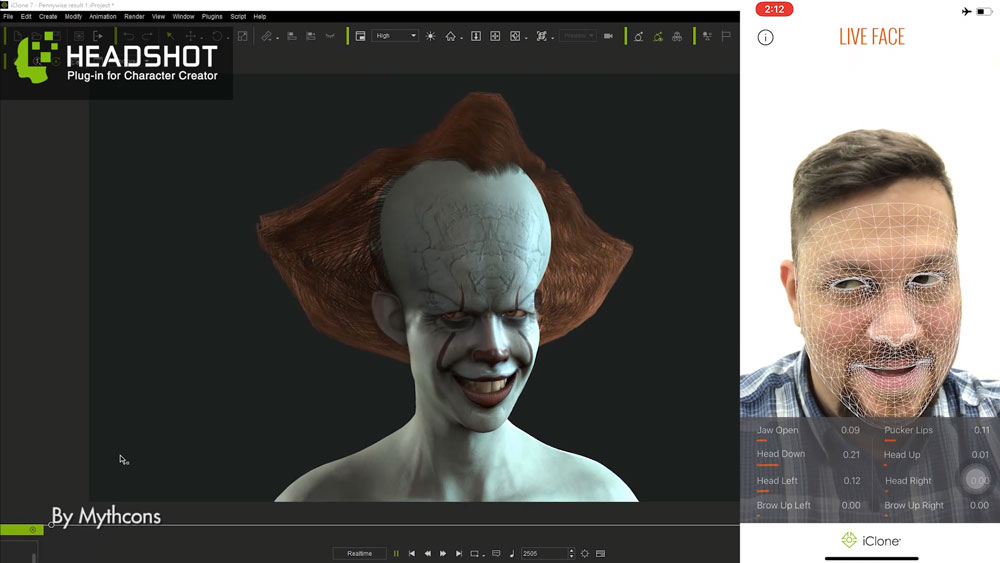
Task: Open the File menu
Action: pos(8,17)
